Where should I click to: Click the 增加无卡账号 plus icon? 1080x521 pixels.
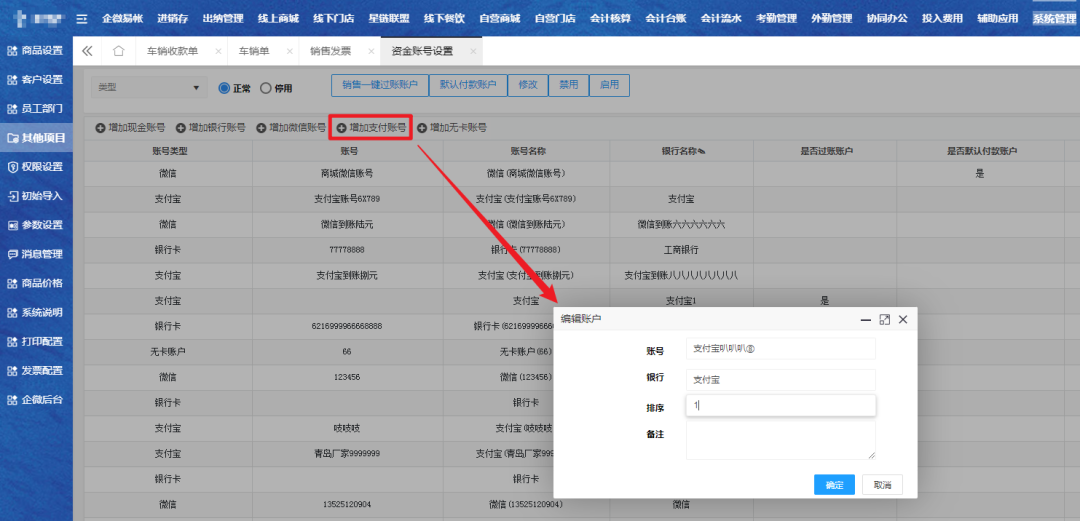tap(422, 128)
